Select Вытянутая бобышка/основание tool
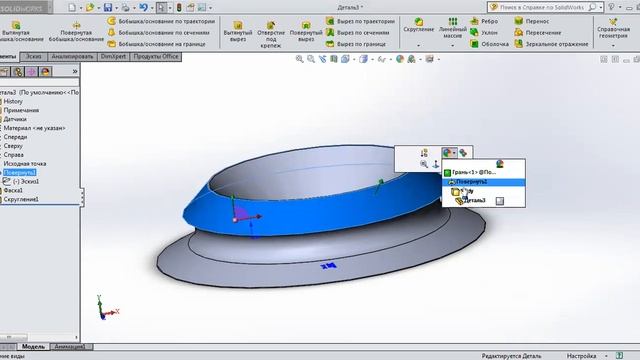The width and height of the screenshot is (640, 360). [x=20, y=32]
